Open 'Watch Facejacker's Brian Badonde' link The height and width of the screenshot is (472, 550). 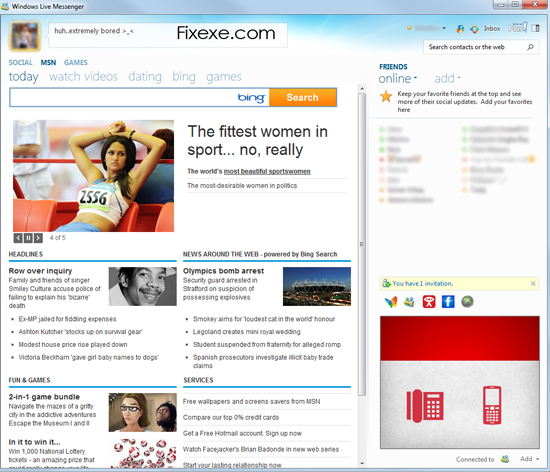(261, 450)
